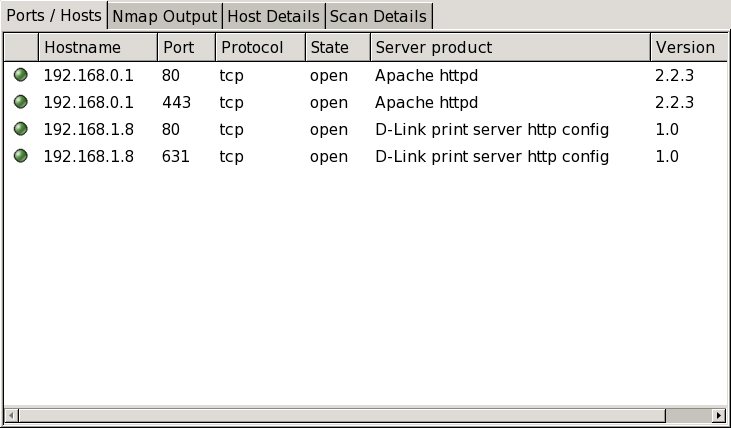Sort by the Port column header
Viewport: 731px width, 428px height.
coord(185,47)
